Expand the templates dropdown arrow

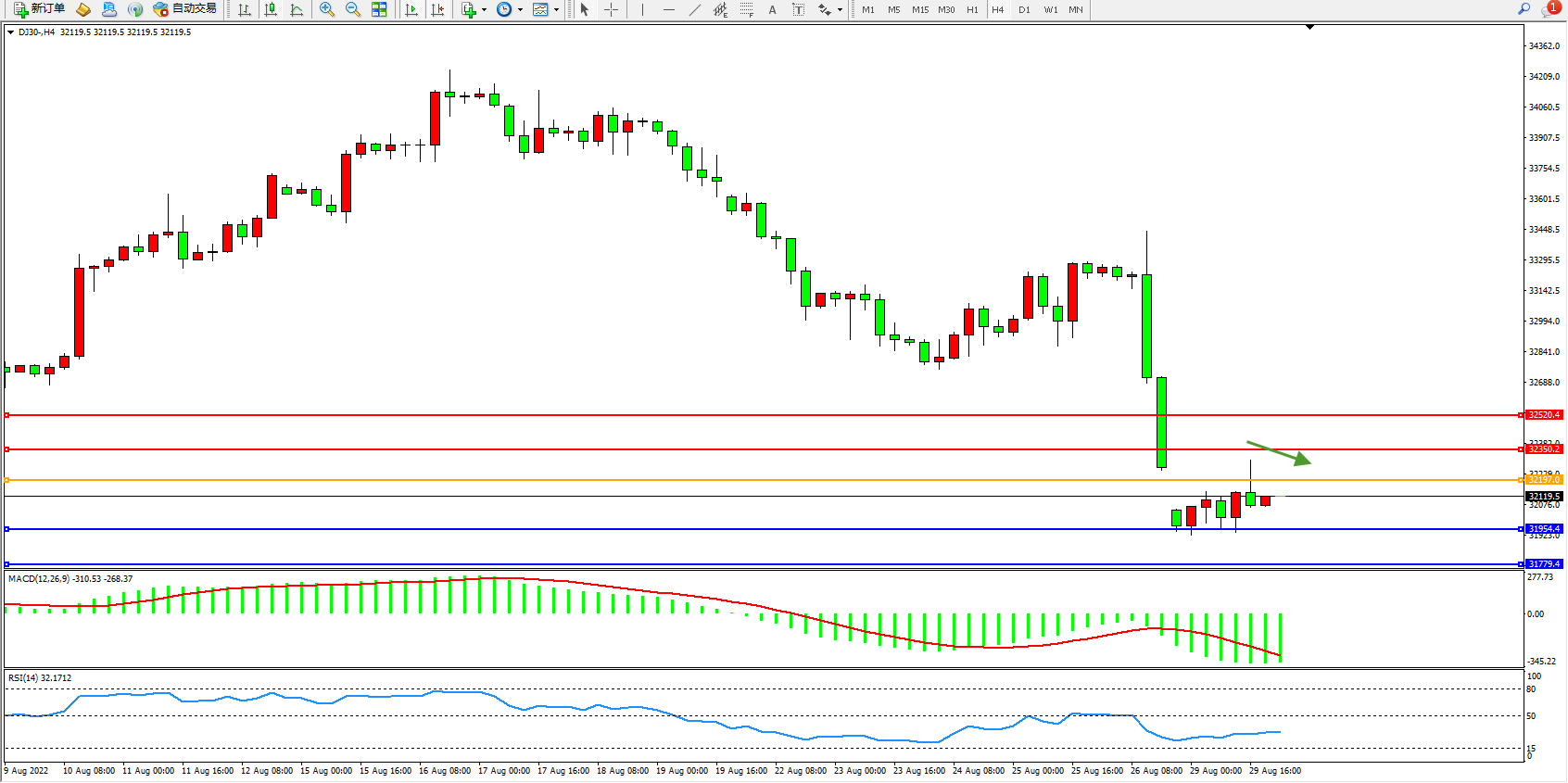click(556, 10)
